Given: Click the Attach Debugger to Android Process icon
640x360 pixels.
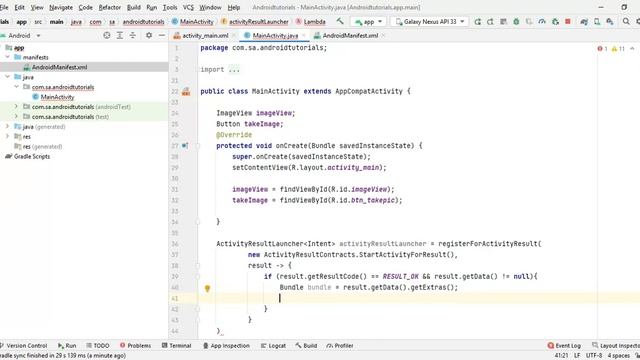Looking at the screenshot, I should (555, 22).
